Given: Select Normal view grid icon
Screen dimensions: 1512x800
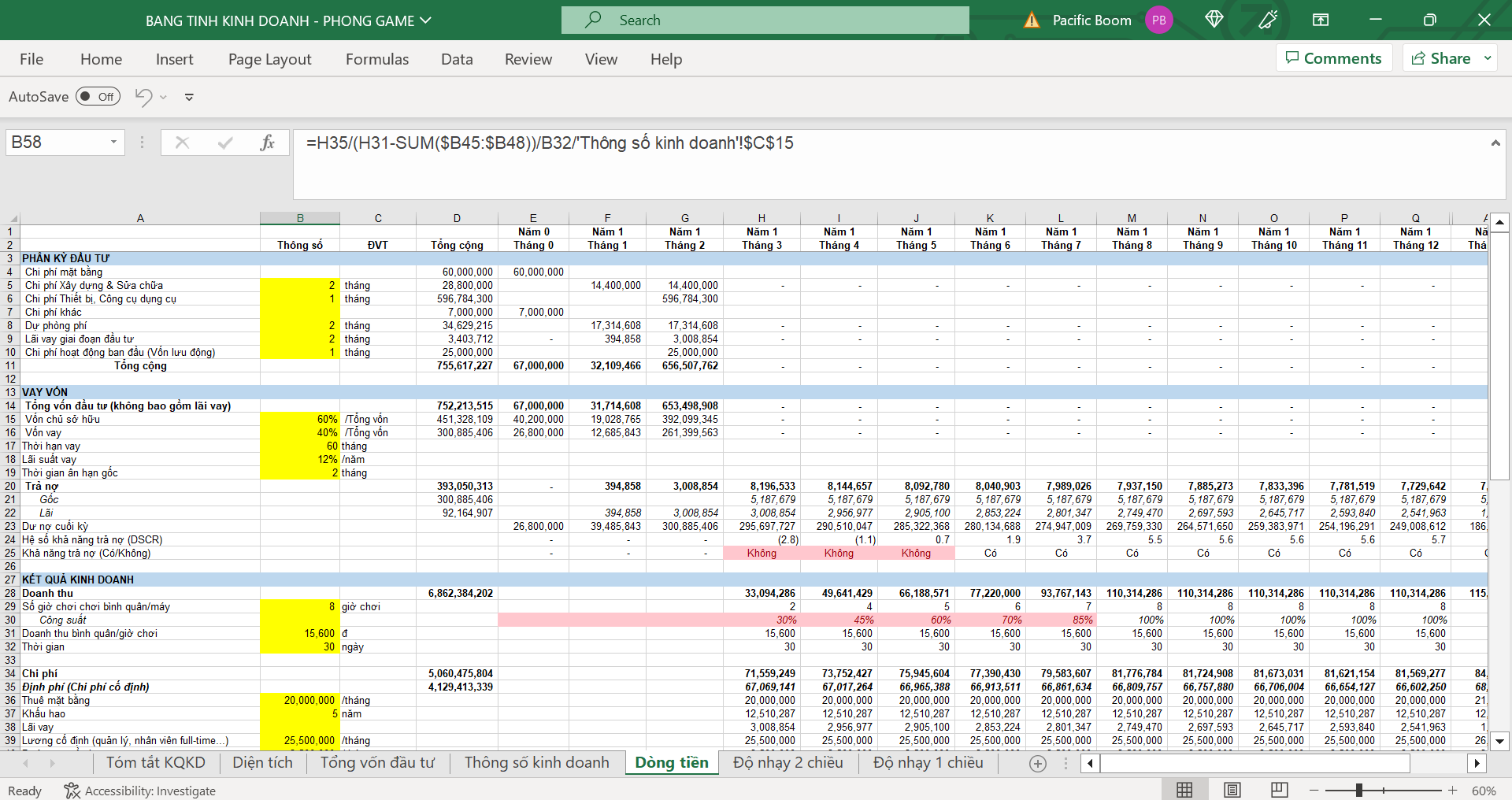Looking at the screenshot, I should coord(1184,790).
